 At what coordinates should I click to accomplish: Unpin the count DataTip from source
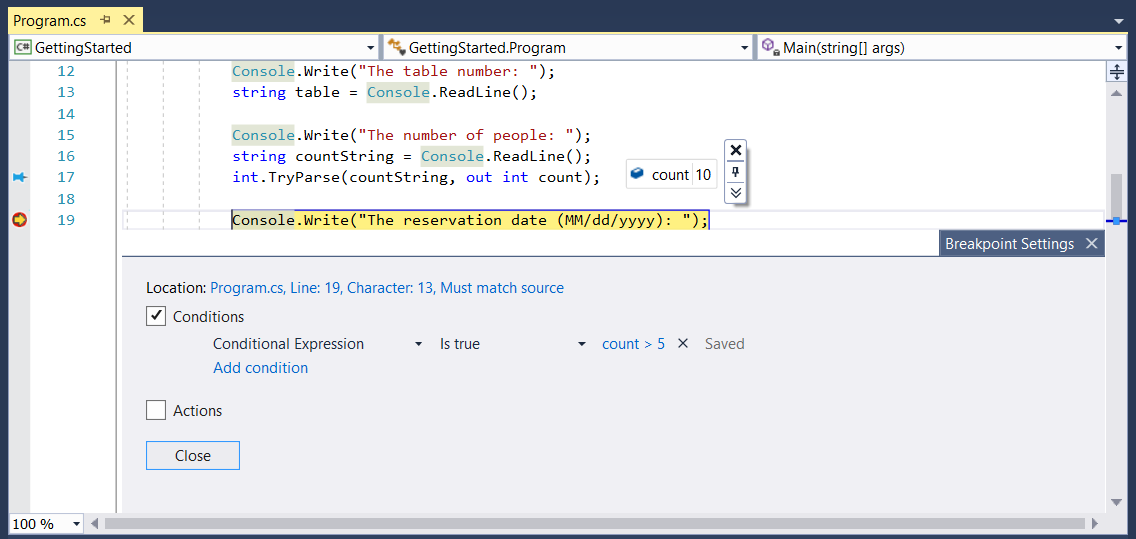click(735, 172)
